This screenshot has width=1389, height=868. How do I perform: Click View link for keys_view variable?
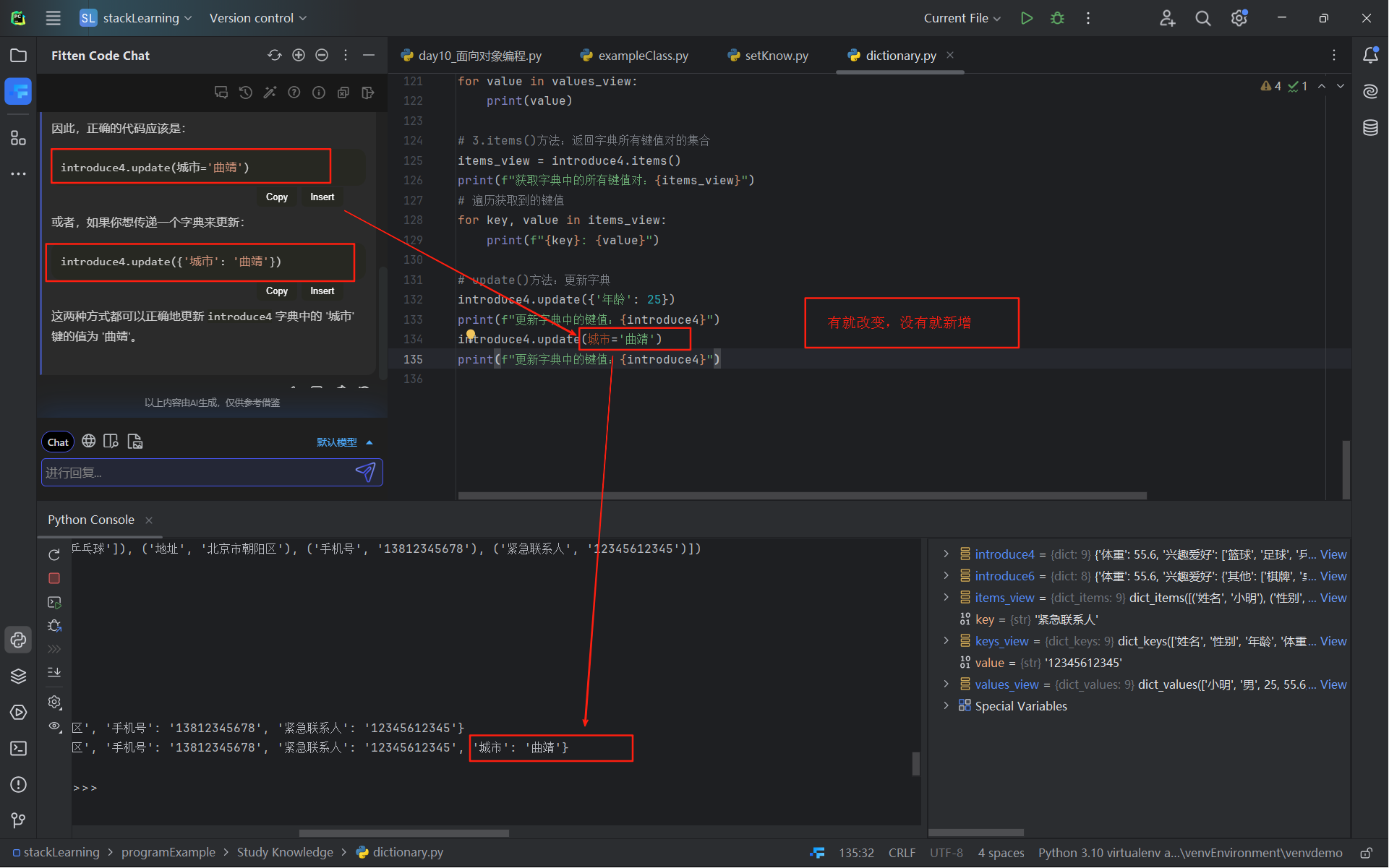coord(1333,641)
